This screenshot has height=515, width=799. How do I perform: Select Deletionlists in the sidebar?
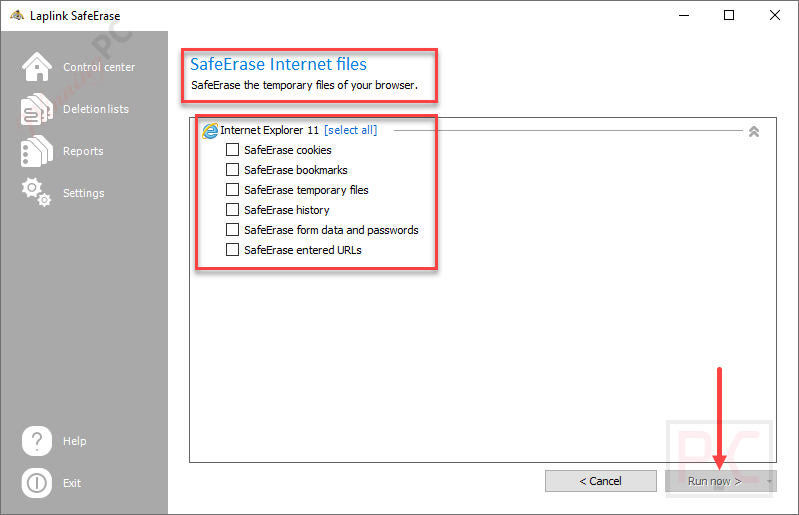pyautogui.click(x=96, y=109)
